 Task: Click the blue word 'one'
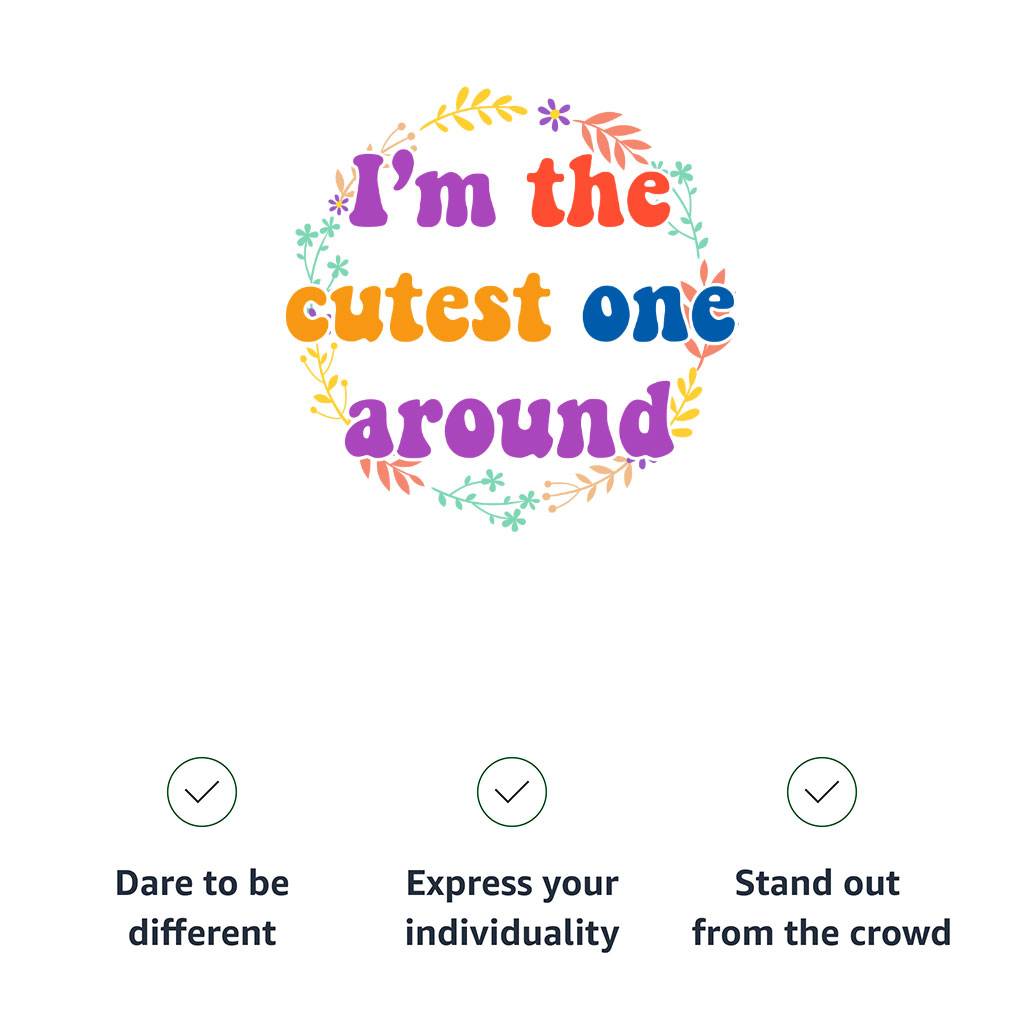coord(658,310)
